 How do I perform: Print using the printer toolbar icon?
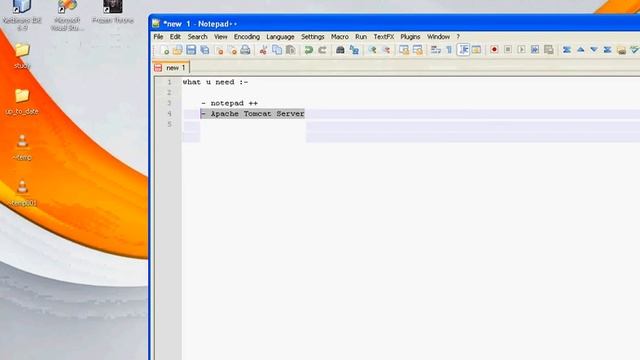(245, 50)
